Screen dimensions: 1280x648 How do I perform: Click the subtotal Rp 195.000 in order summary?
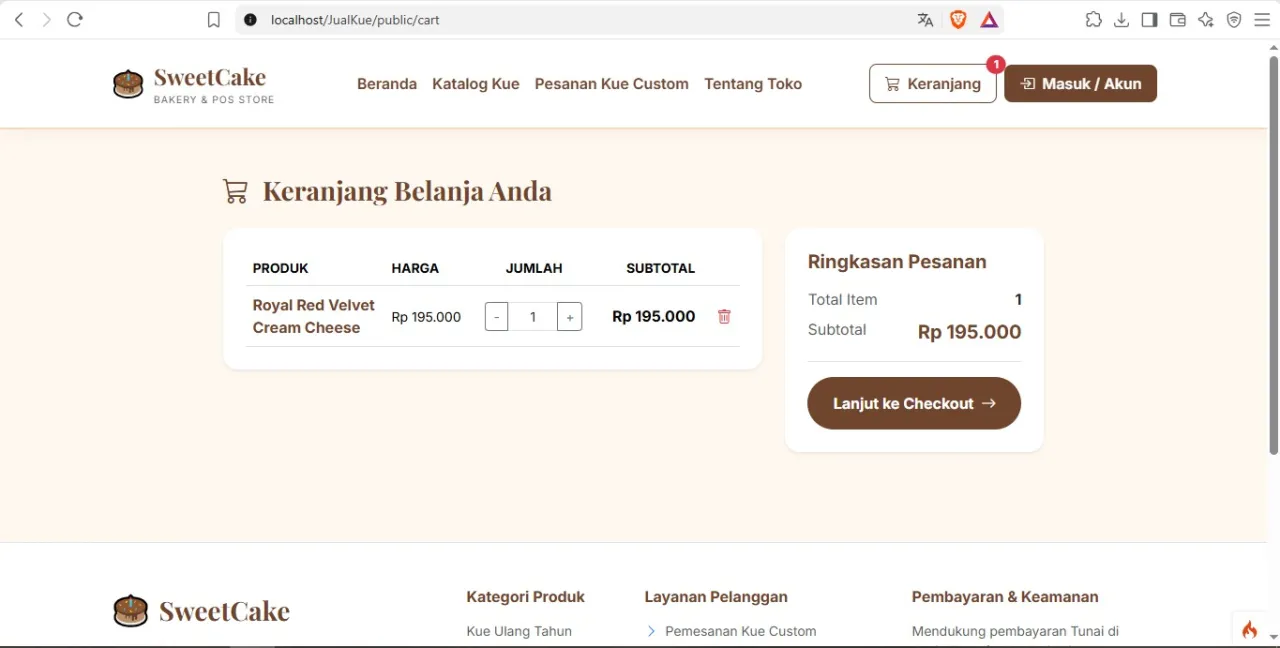(970, 332)
